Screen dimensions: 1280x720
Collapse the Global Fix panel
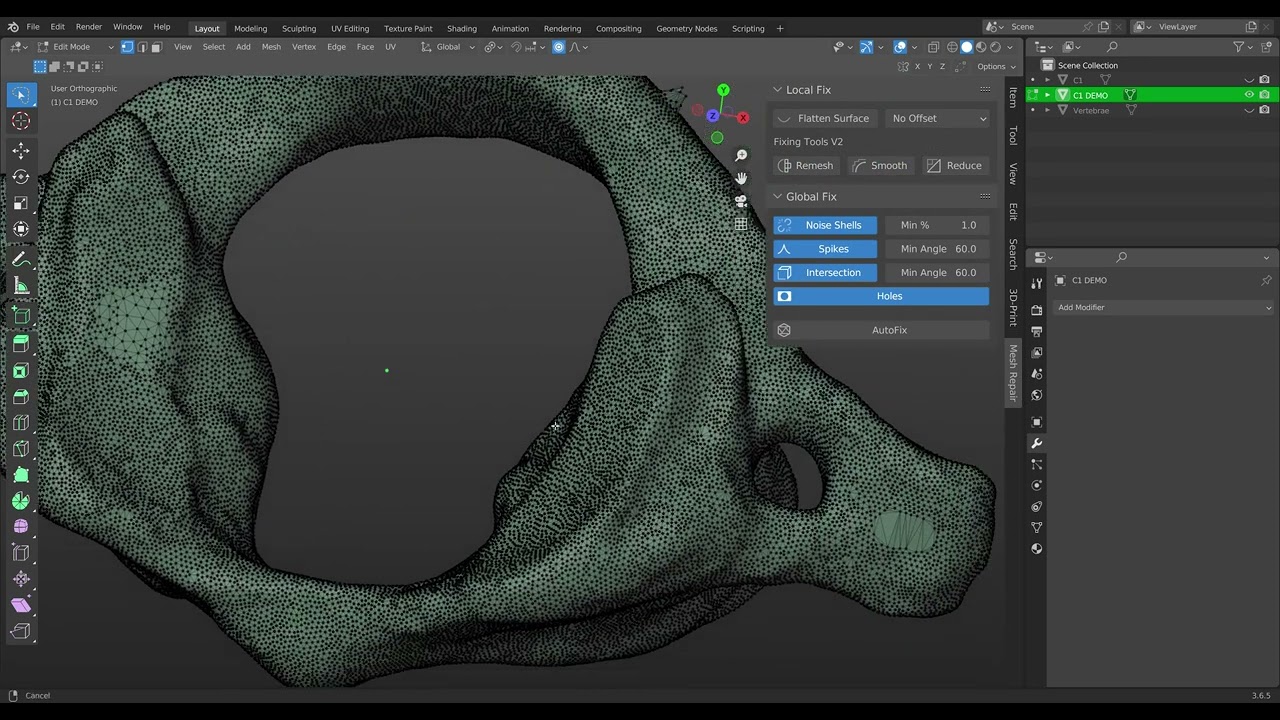pyautogui.click(x=777, y=197)
